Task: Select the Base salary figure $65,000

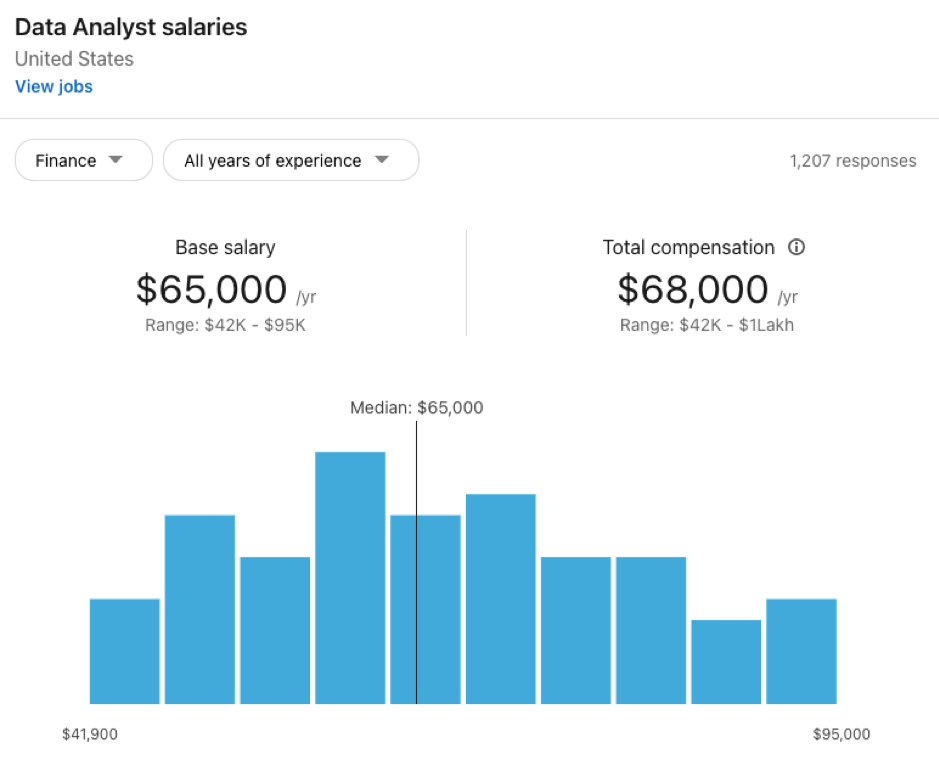Action: [210, 290]
